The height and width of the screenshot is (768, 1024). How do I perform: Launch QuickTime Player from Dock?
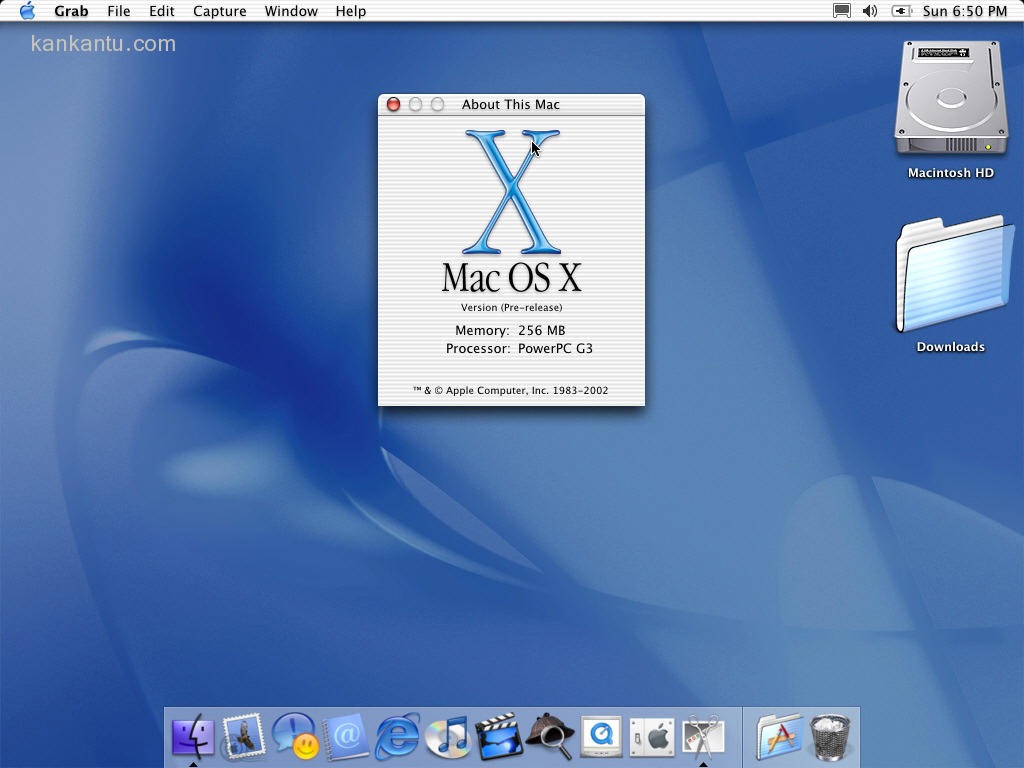tap(601, 738)
